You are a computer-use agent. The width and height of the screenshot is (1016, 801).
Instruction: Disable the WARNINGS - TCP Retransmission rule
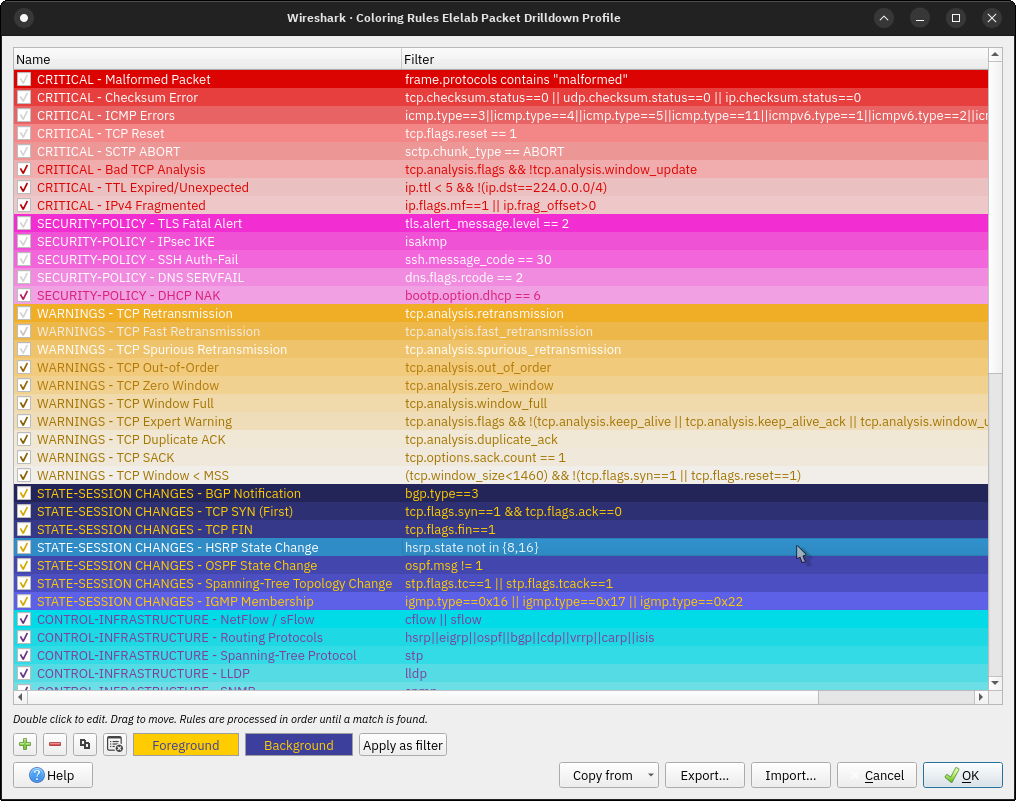point(23,313)
